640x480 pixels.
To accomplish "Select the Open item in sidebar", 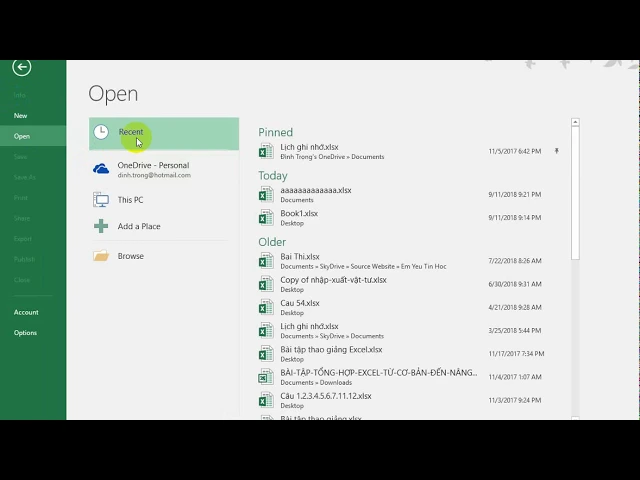I will tap(22, 136).
